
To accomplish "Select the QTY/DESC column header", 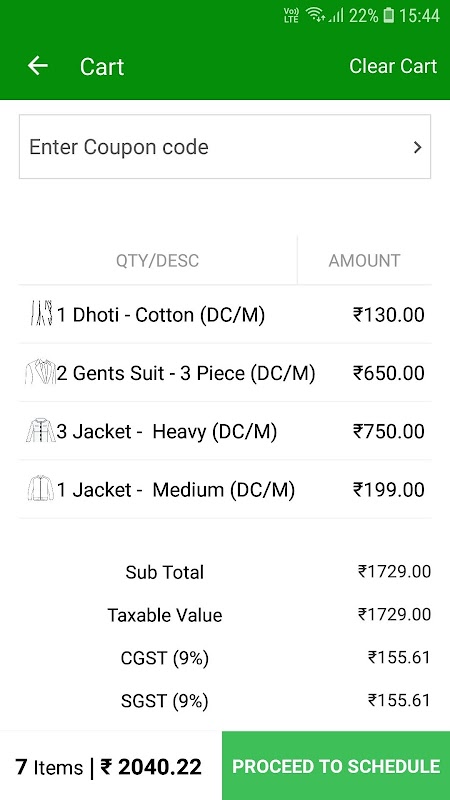I will pos(157,260).
